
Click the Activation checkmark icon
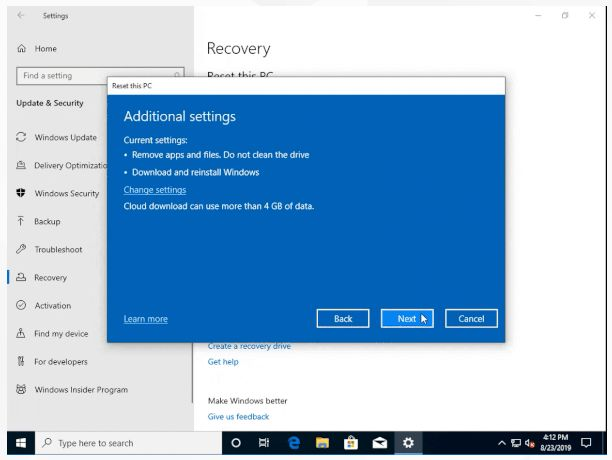pos(21,305)
